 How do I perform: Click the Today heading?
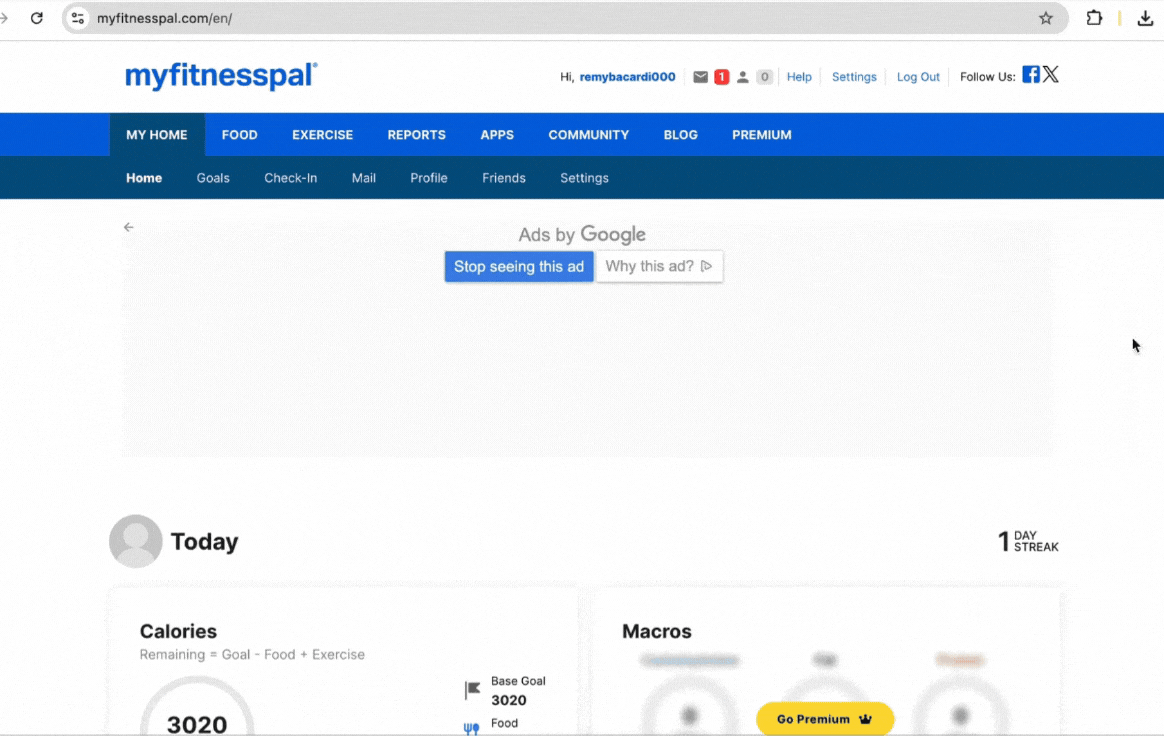pos(204,541)
